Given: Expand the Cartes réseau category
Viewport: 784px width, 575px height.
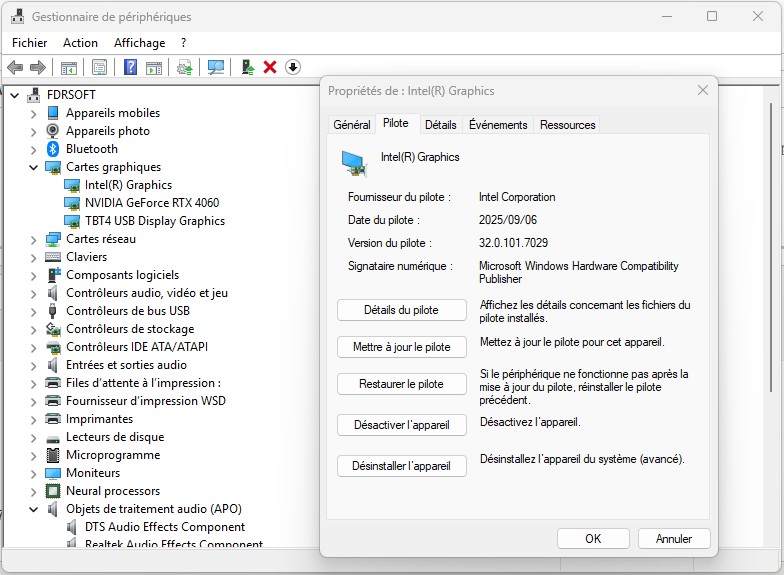Looking at the screenshot, I should tap(33, 239).
